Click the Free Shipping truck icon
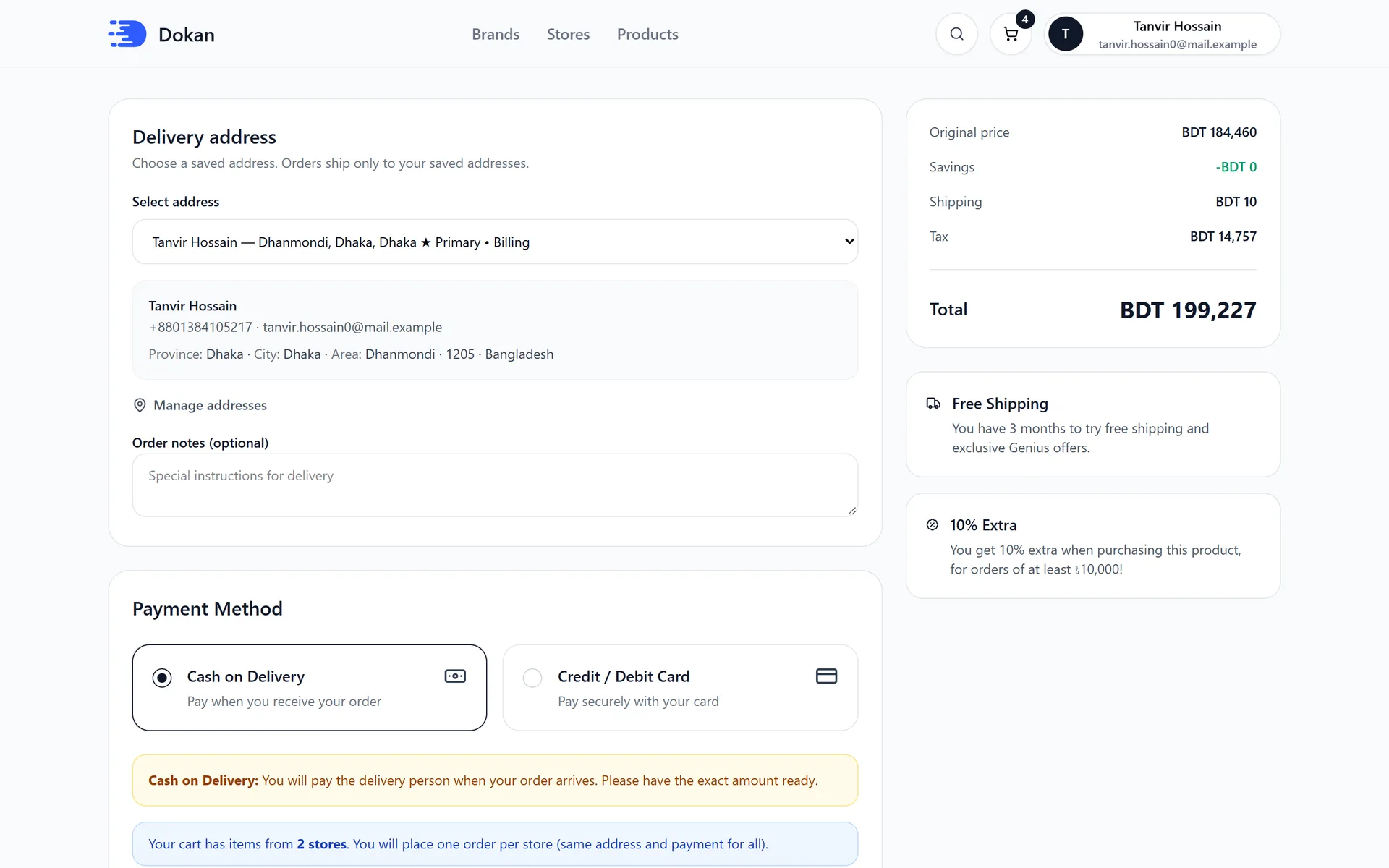 pos(933,404)
